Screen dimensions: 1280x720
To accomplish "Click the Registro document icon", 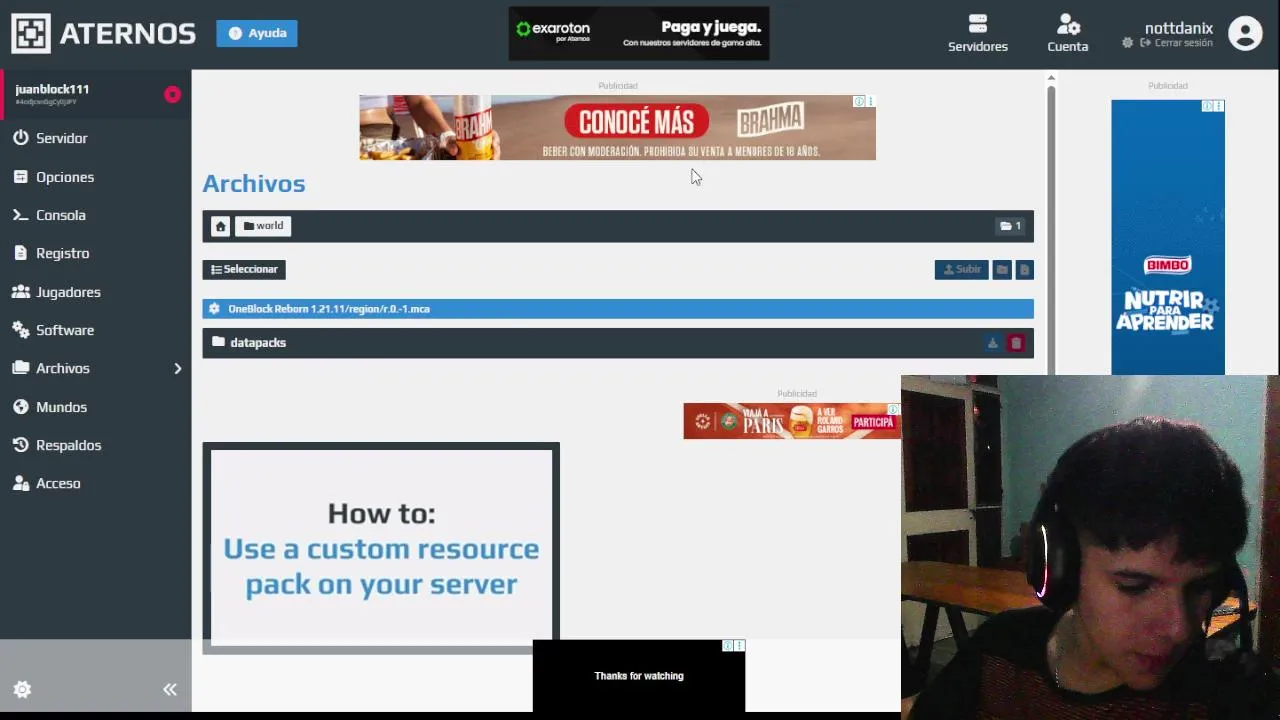I will point(21,253).
